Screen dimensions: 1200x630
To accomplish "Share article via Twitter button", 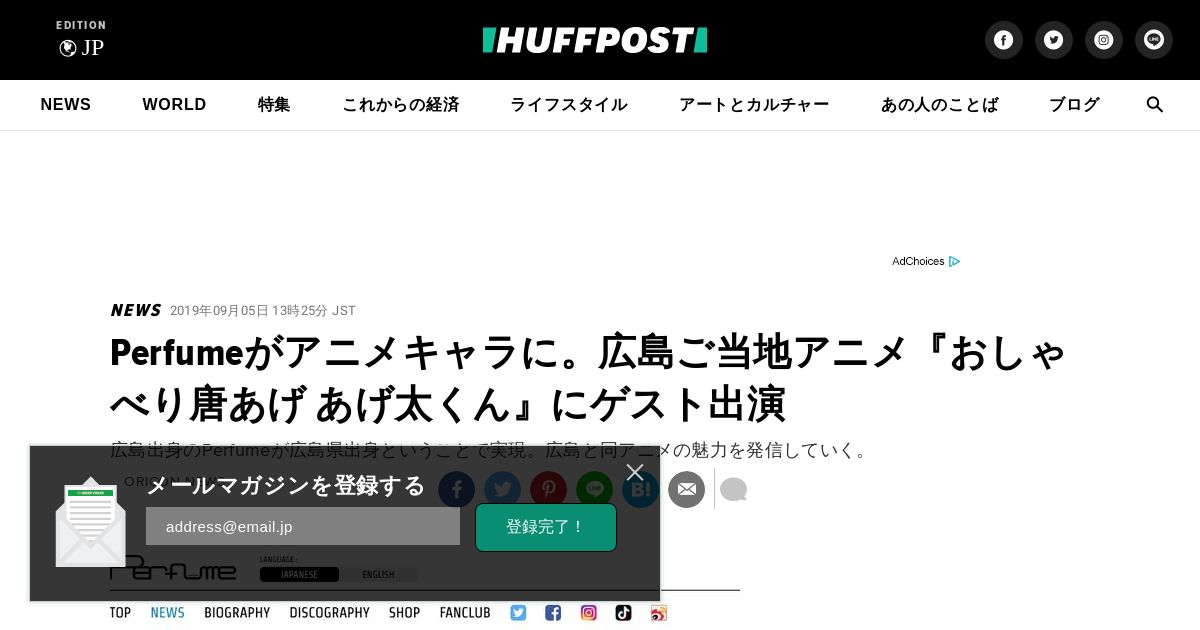I will point(502,490).
